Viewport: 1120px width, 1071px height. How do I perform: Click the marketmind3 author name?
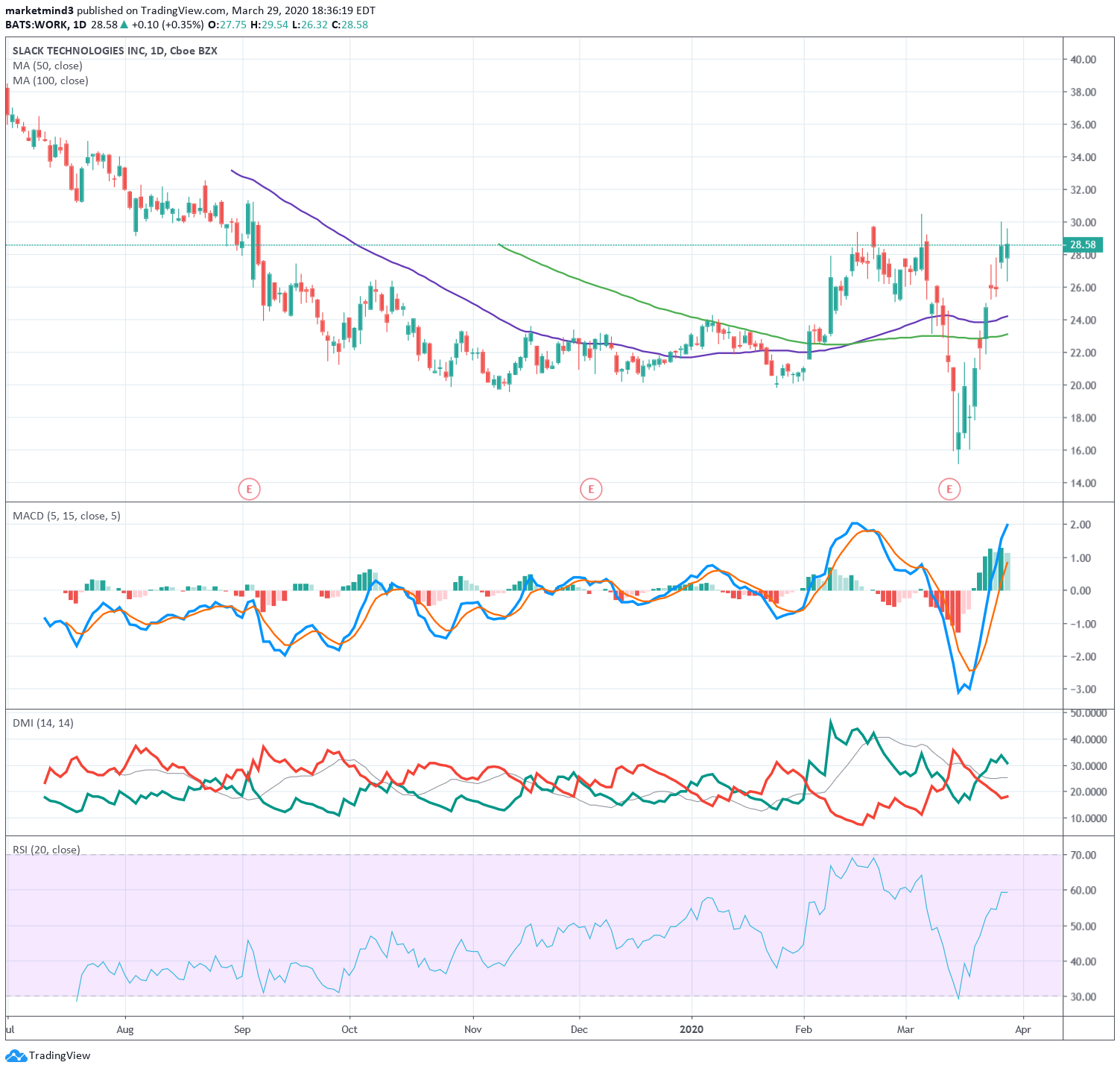pos(39,10)
